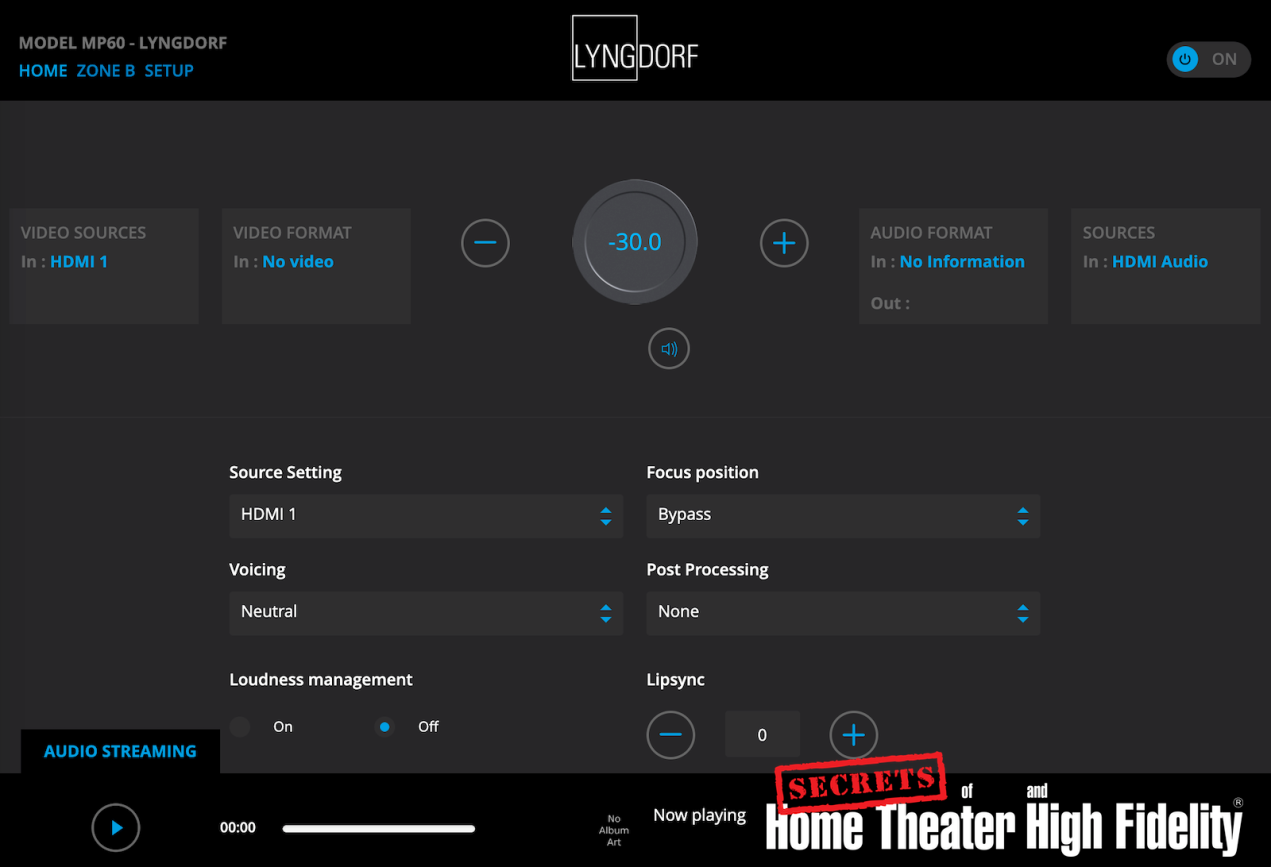
Task: Click the HDMI 1 video source link
Action: (x=79, y=262)
